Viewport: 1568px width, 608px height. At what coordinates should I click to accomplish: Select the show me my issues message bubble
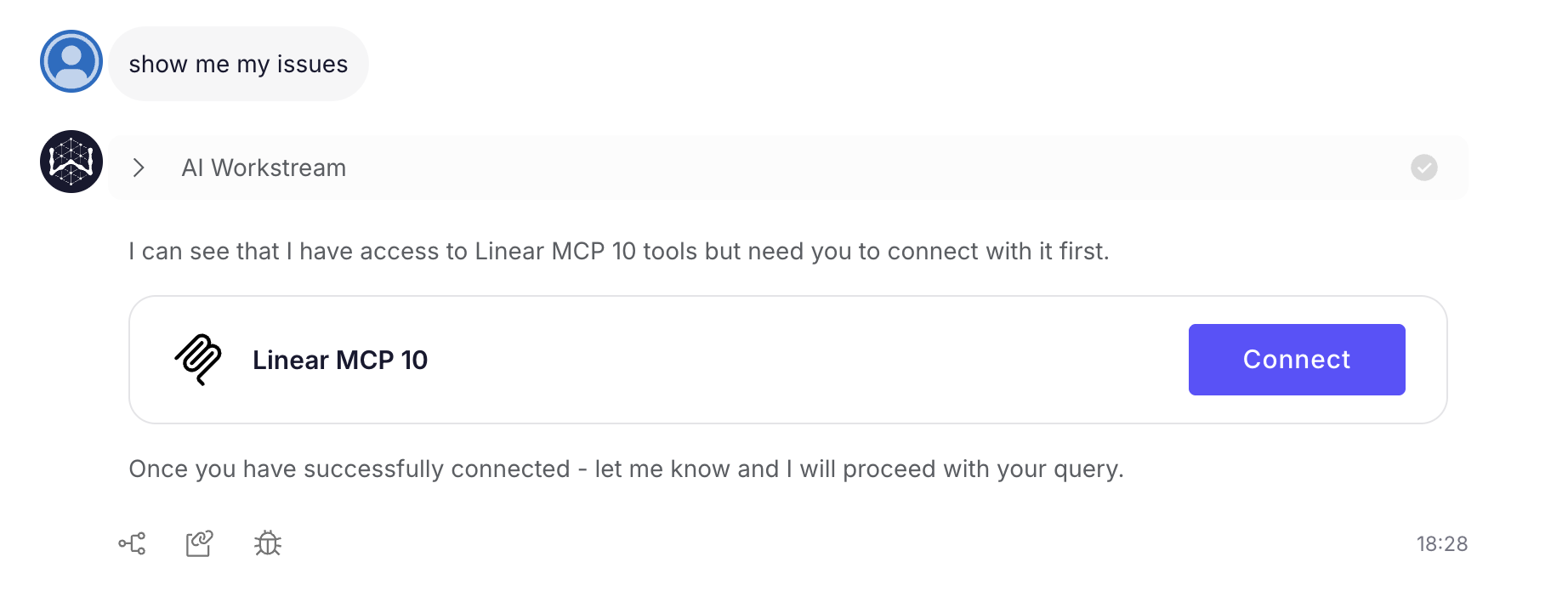(238, 63)
